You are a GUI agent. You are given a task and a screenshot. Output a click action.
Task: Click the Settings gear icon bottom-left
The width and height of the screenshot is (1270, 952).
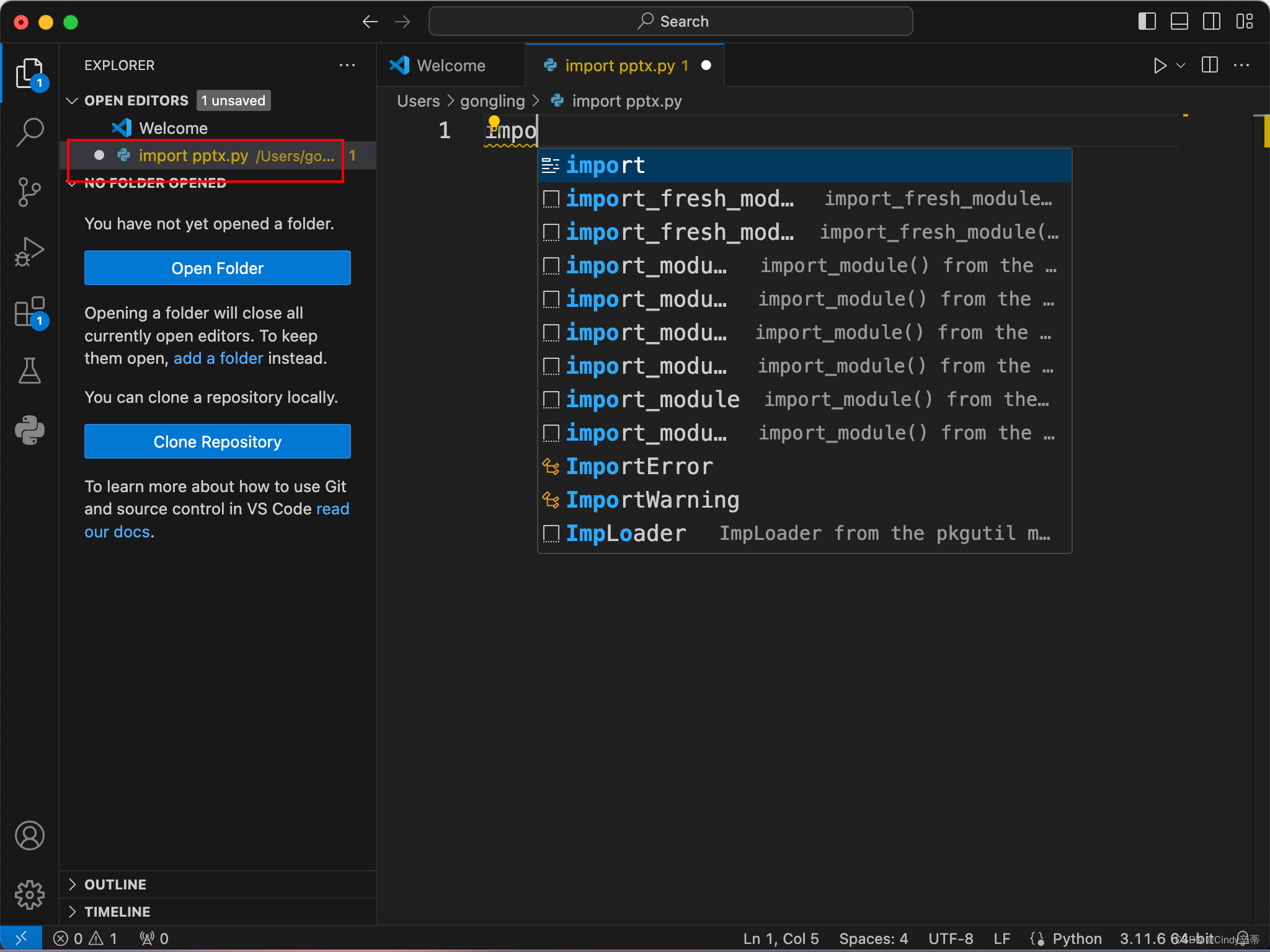coord(28,894)
